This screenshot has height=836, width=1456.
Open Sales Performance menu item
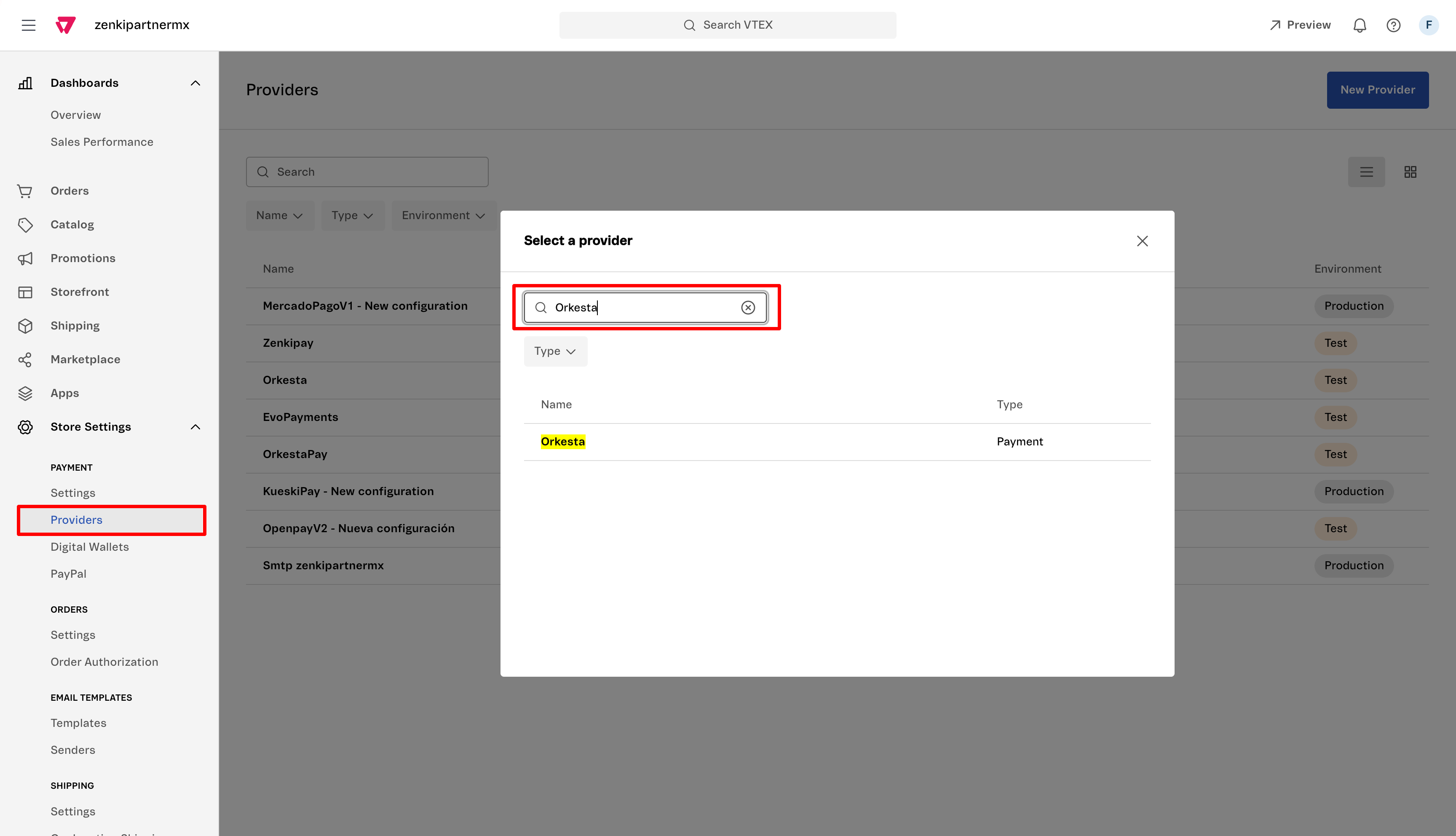point(102,142)
